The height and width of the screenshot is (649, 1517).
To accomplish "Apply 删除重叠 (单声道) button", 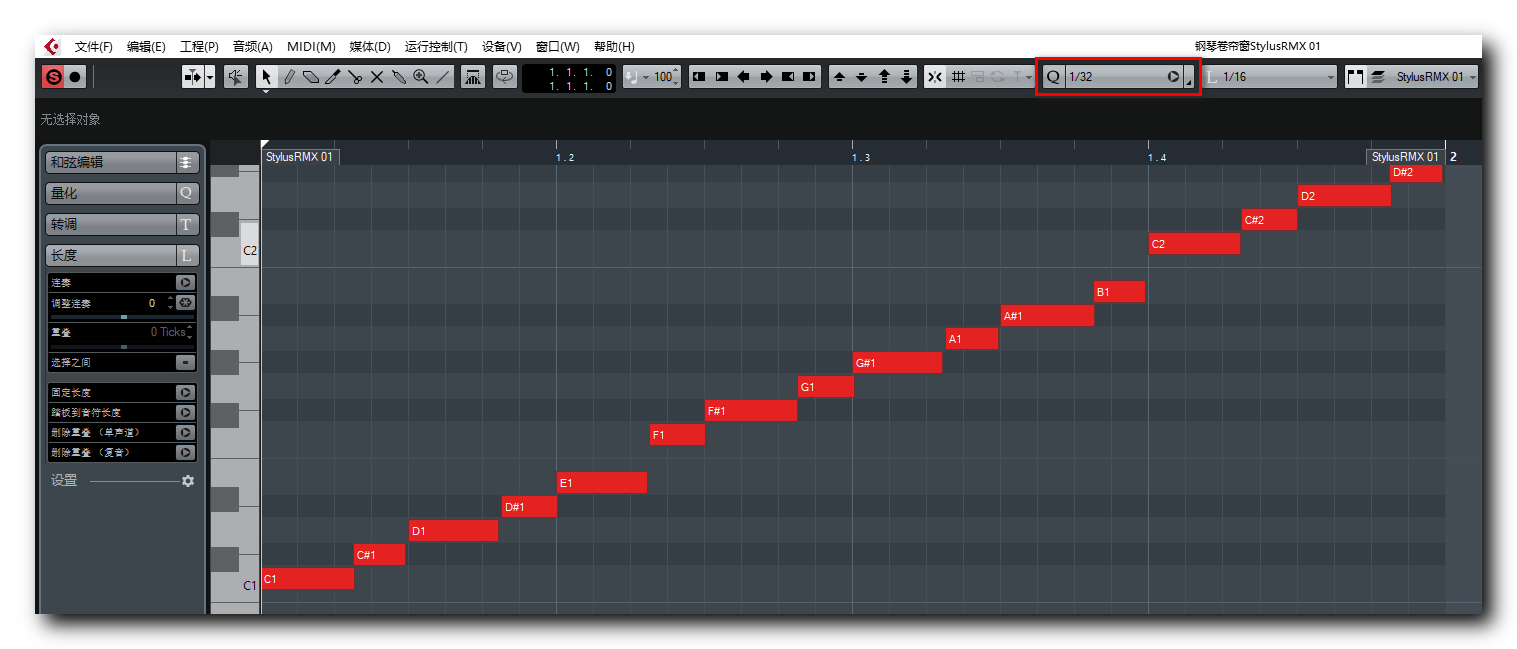I will tap(185, 432).
